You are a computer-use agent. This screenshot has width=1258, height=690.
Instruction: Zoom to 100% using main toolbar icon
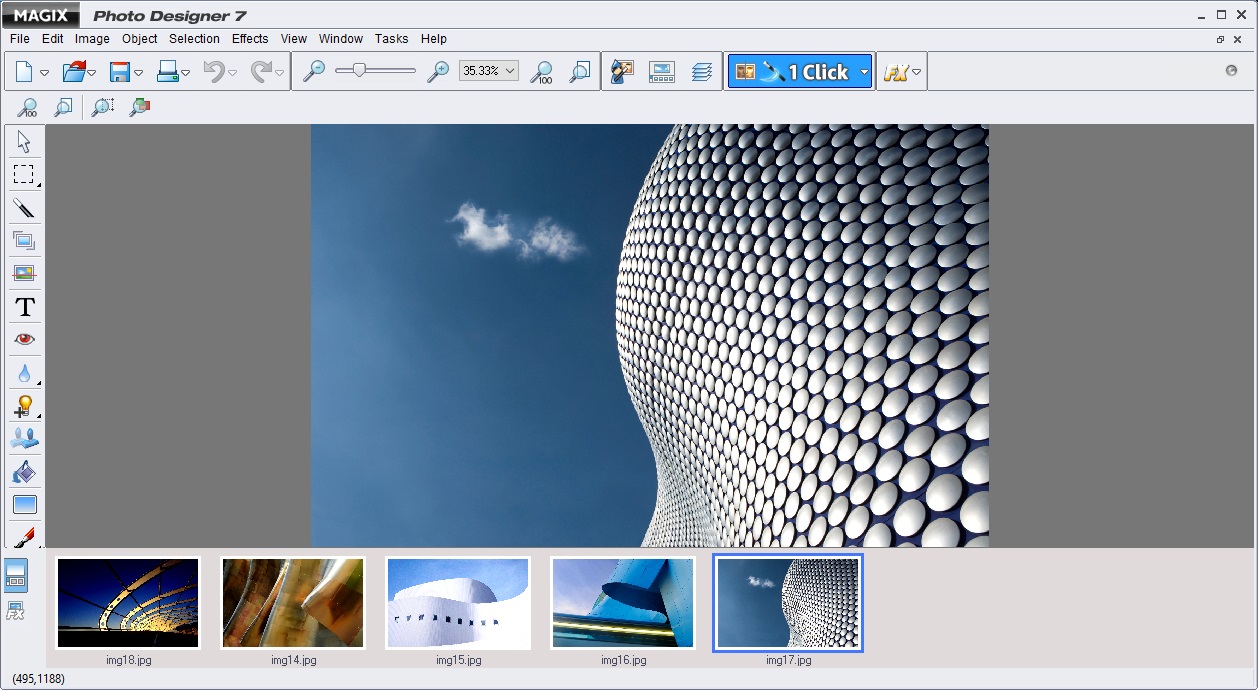click(x=541, y=72)
